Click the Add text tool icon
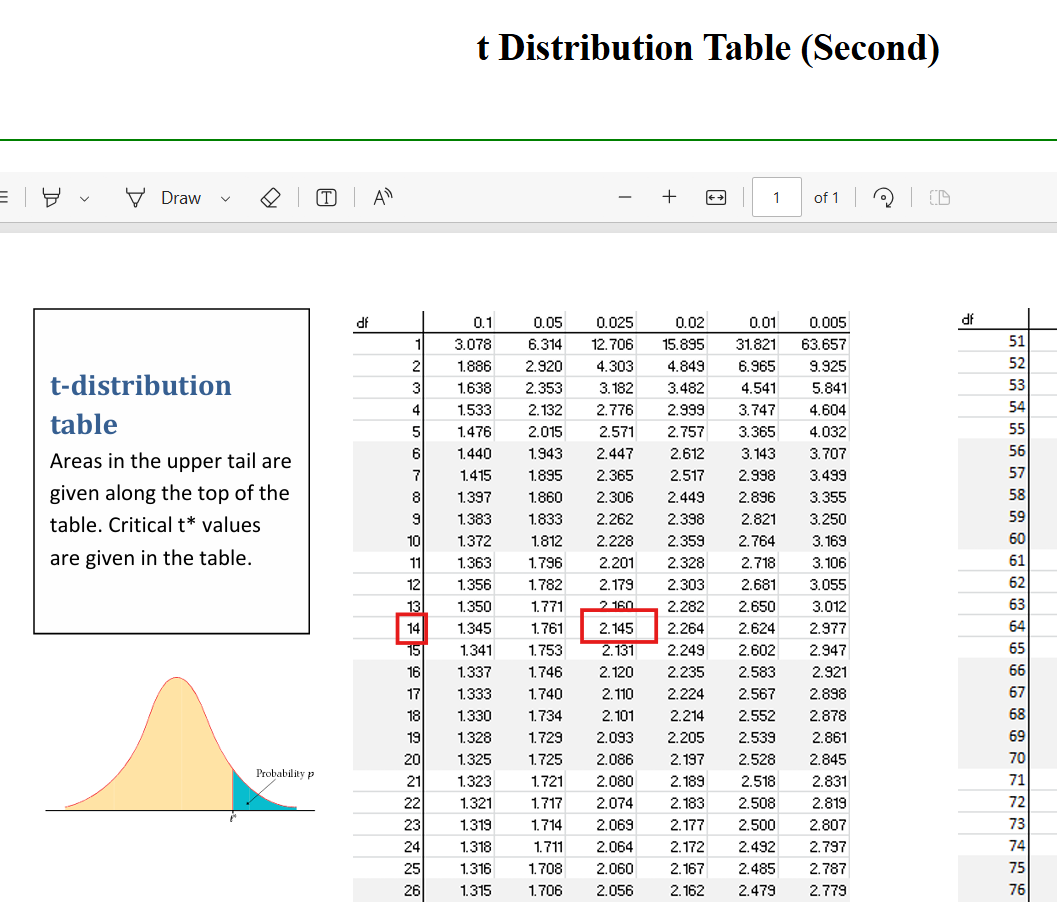 pyautogui.click(x=326, y=198)
